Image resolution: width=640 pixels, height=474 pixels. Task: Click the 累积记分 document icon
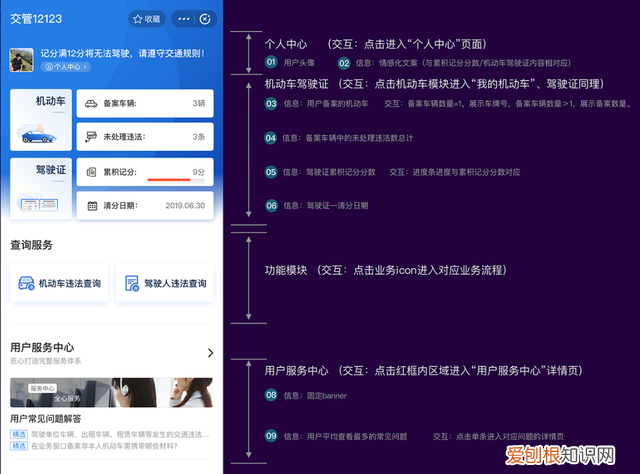[x=91, y=172]
